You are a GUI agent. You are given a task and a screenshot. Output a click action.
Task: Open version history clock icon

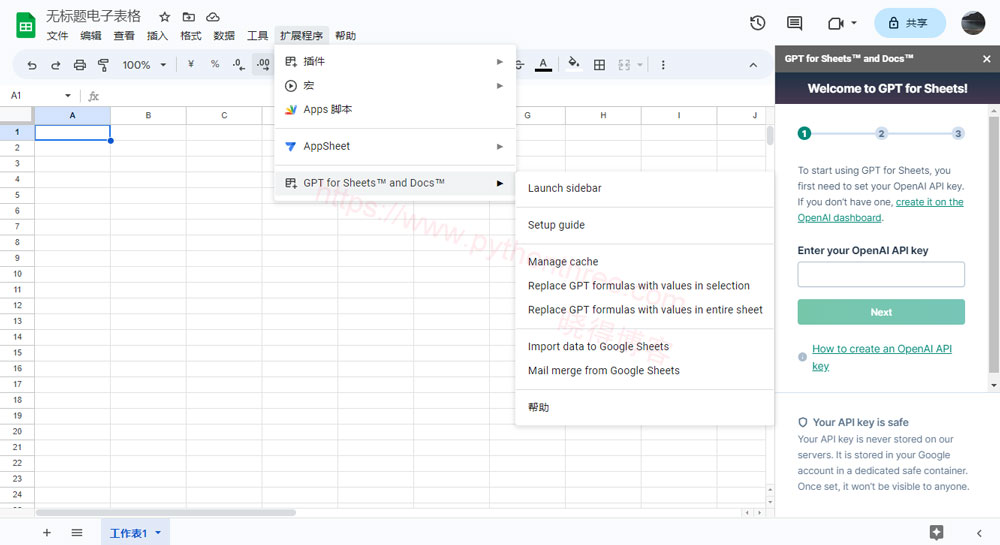coord(758,24)
